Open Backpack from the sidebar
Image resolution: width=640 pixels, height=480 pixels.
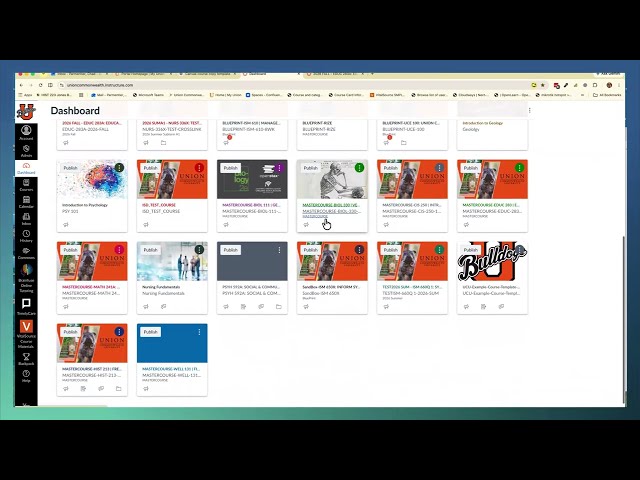(26, 359)
